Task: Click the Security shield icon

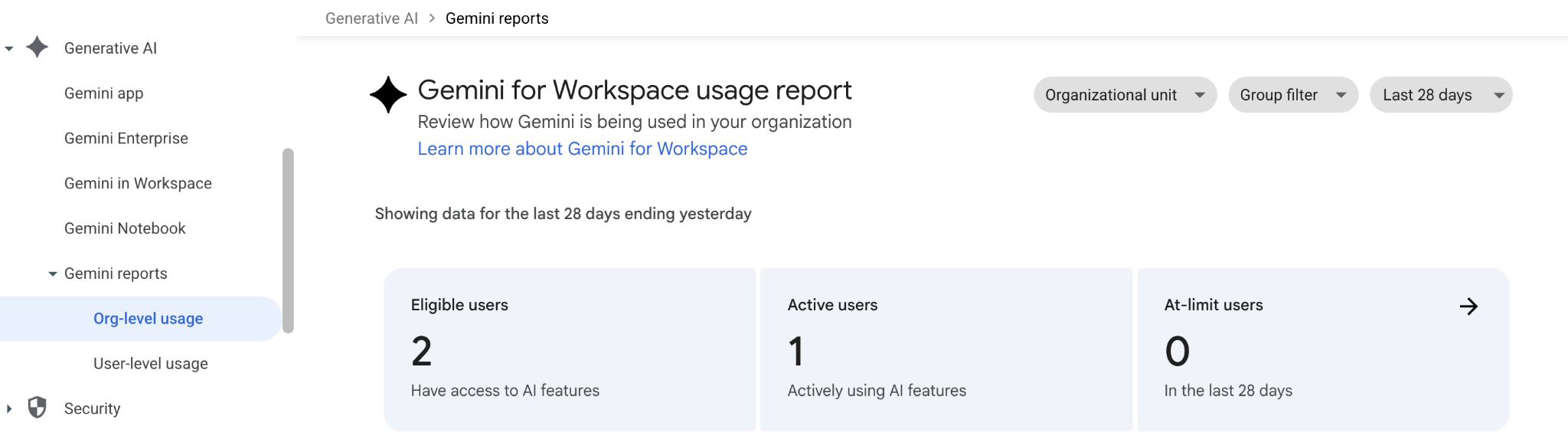Action: [x=37, y=408]
